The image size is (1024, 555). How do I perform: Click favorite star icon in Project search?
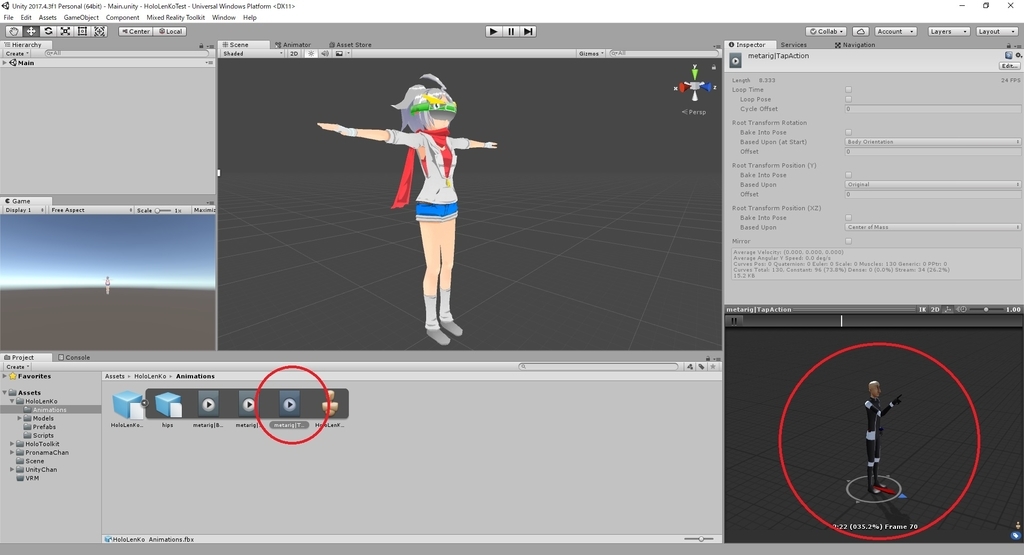713,367
